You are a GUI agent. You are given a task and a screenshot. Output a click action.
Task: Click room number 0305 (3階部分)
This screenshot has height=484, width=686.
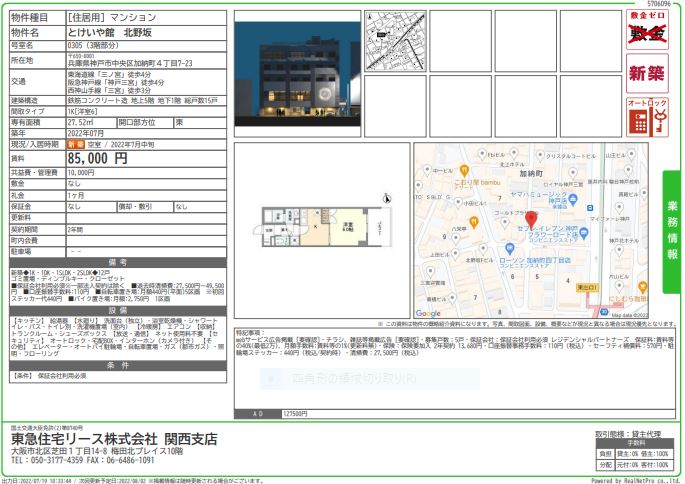93,46
